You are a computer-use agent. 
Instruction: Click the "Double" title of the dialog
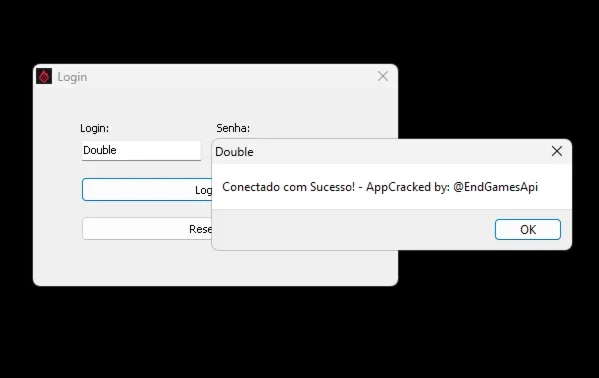tap(234, 152)
